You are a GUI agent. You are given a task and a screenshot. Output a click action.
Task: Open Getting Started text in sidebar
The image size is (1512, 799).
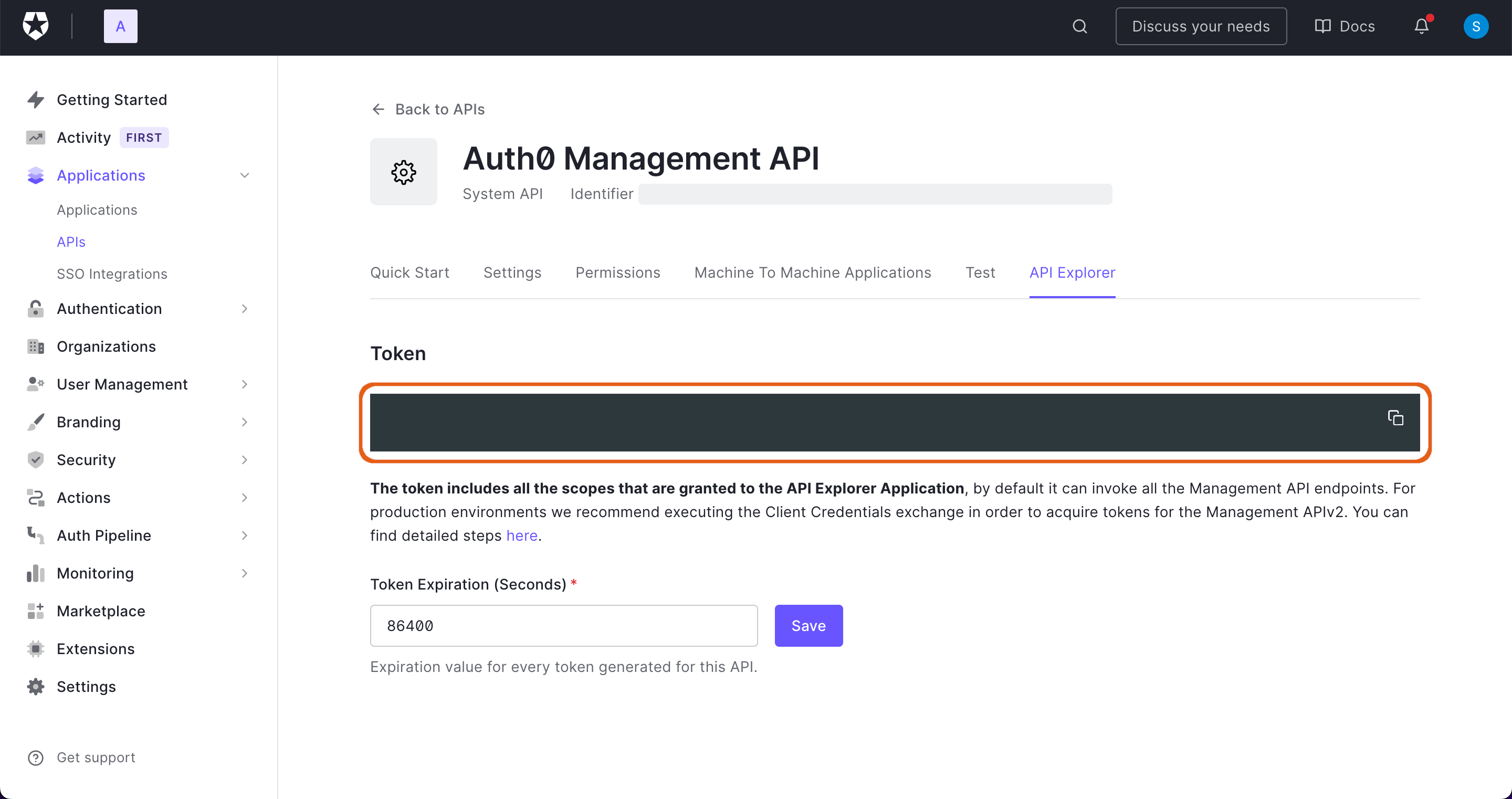click(111, 100)
